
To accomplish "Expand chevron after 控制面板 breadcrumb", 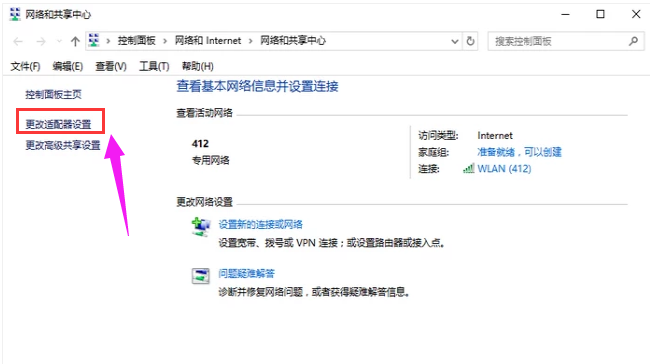I will click(x=165, y=41).
